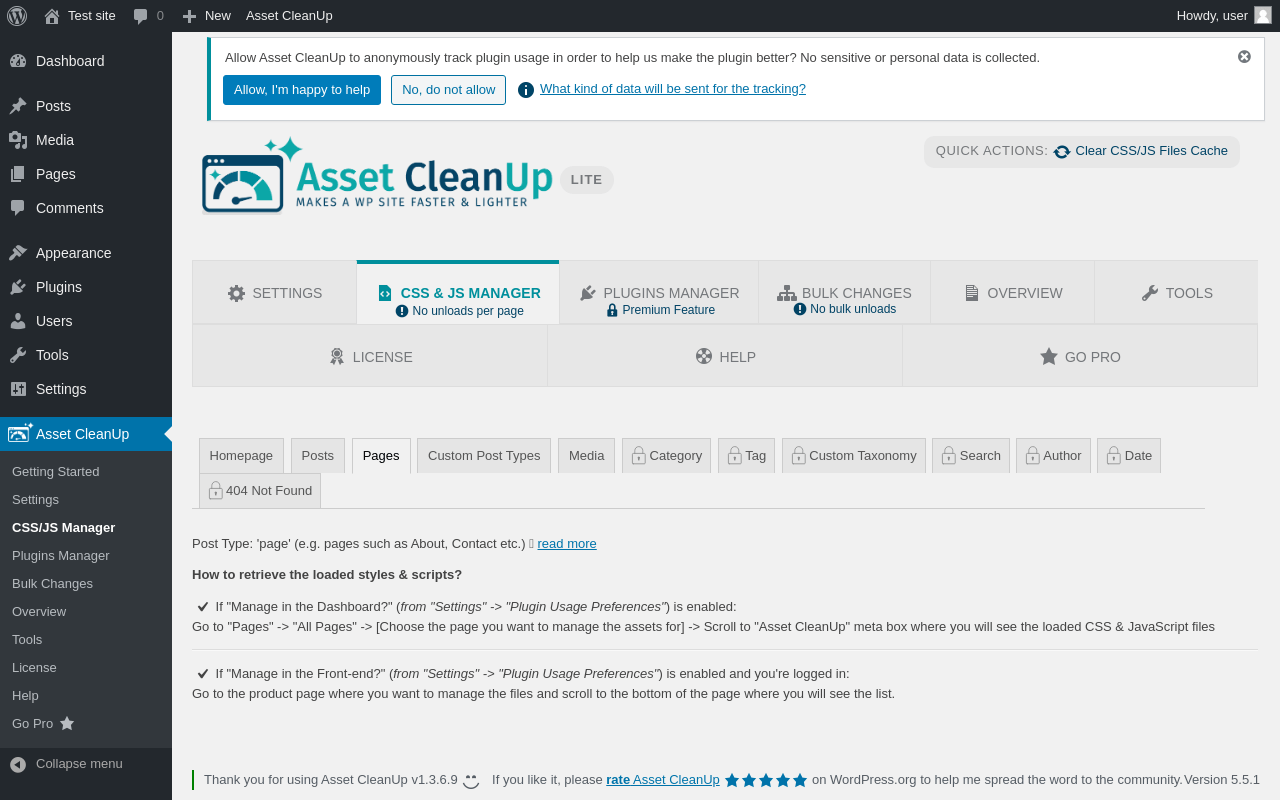Open the Users menu
The height and width of the screenshot is (800, 1280).
[86, 321]
